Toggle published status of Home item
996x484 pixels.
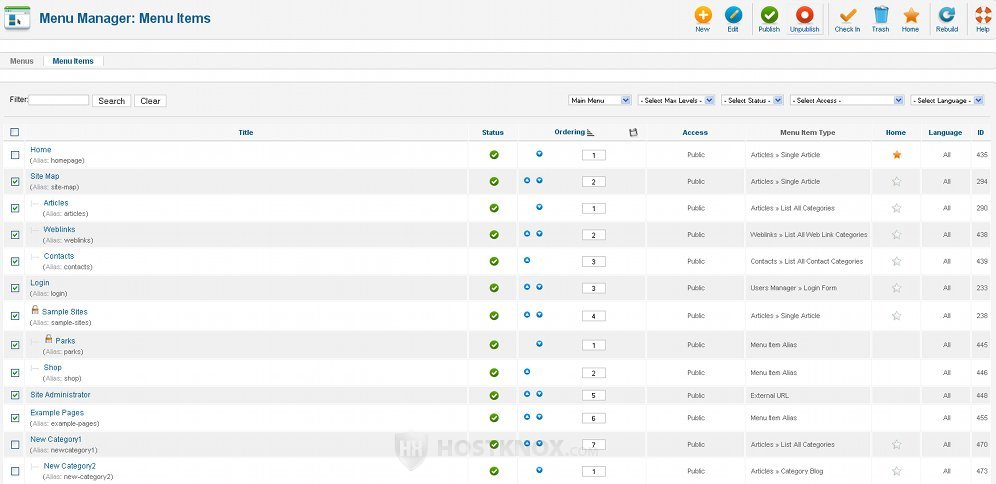click(x=494, y=155)
